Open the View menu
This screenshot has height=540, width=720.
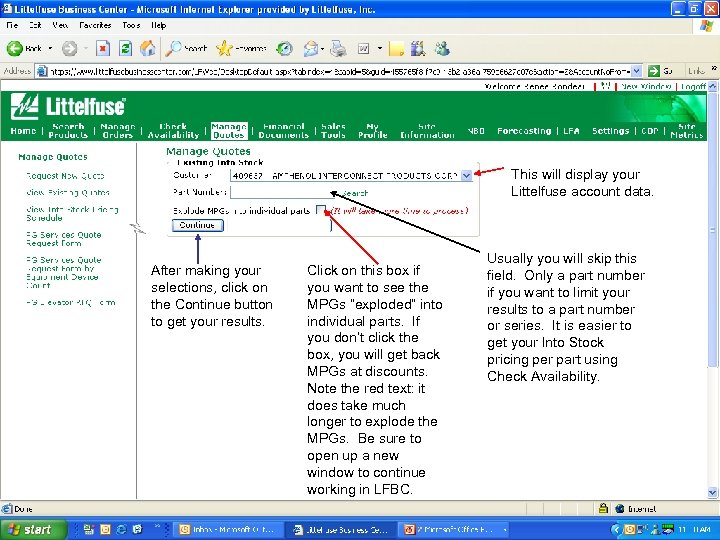click(x=60, y=25)
